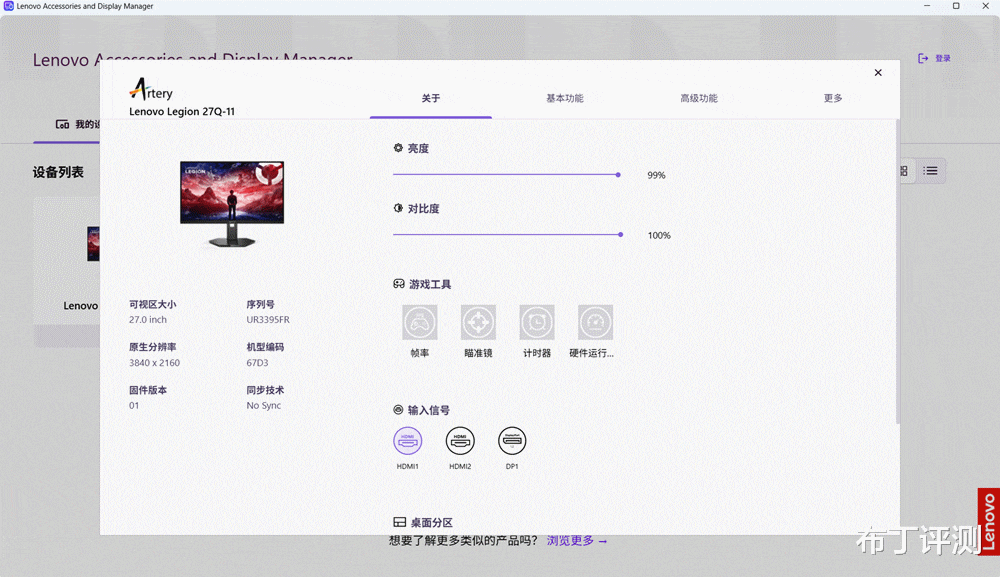Viewport: 1000px width, 577px height.
Task: Close the monitor settings dialog
Action: pos(878,73)
